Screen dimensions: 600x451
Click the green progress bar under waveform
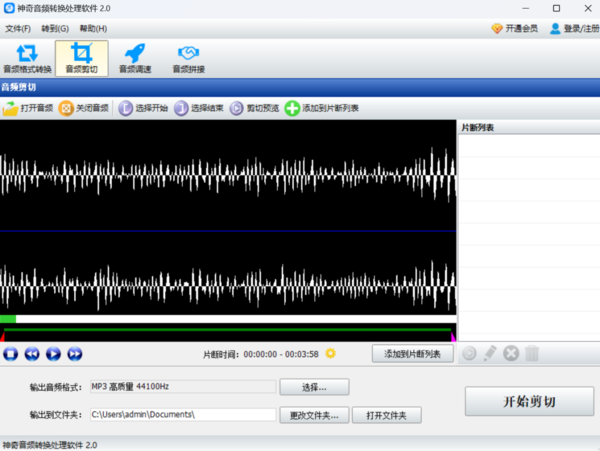pyautogui.click(x=230, y=329)
